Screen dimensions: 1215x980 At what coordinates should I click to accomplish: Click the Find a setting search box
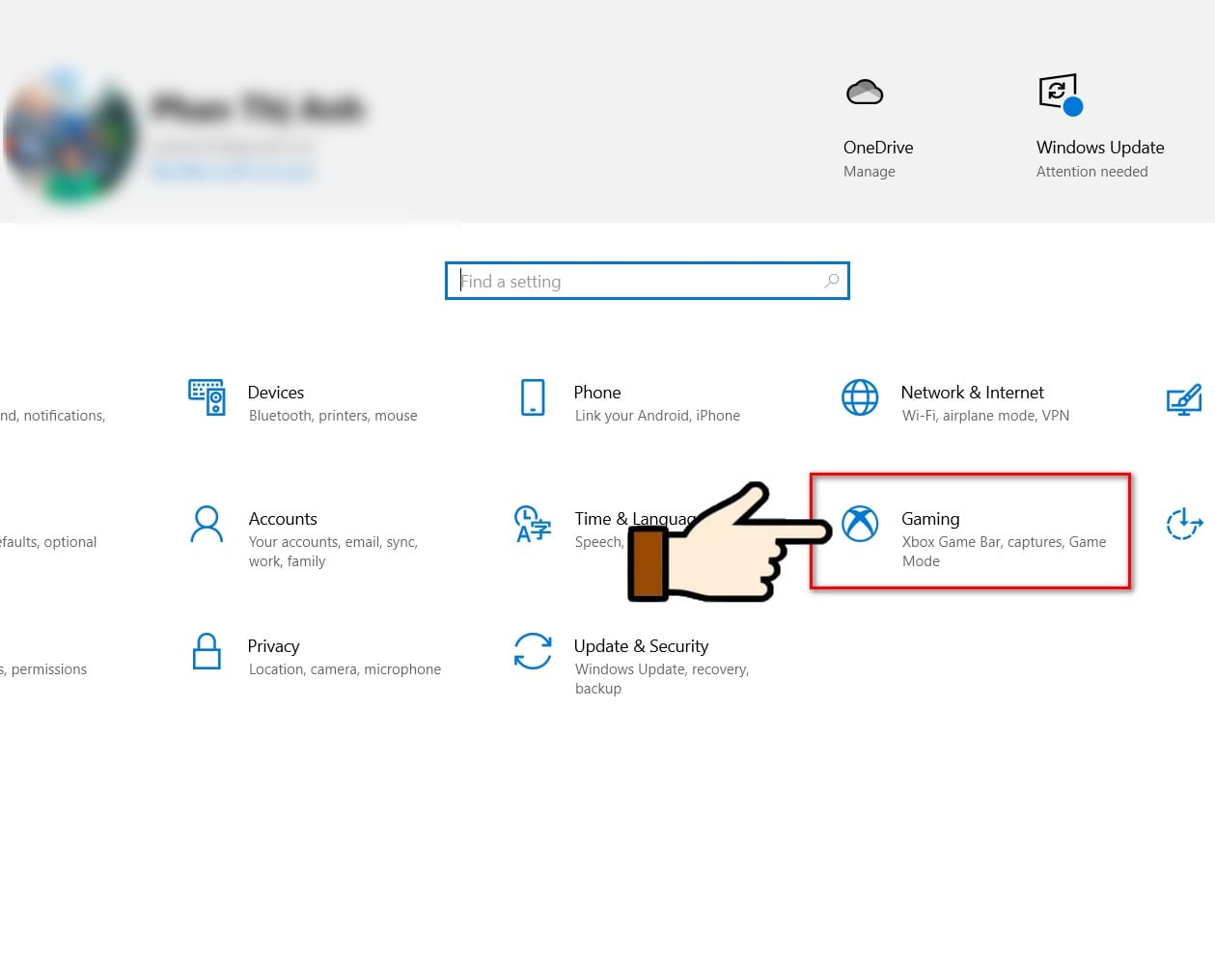647,281
